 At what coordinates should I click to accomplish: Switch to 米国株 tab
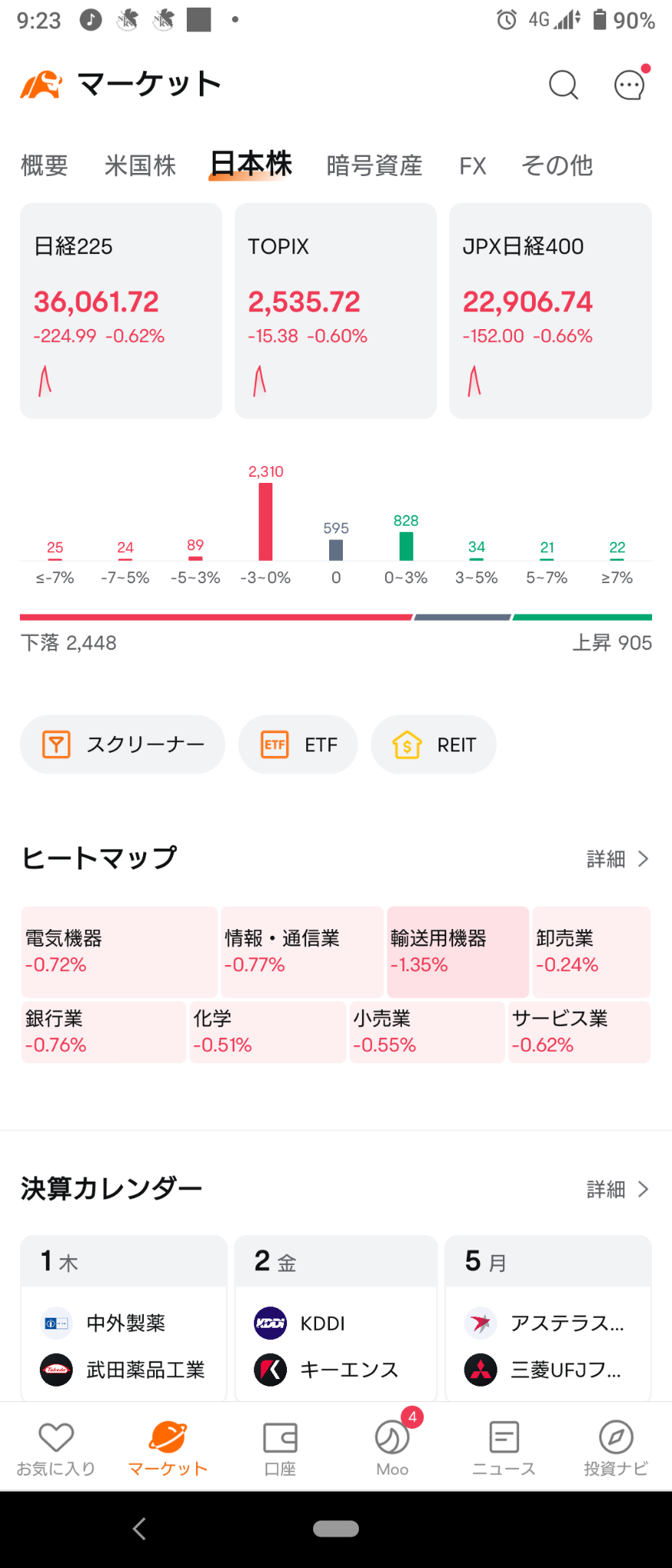140,165
